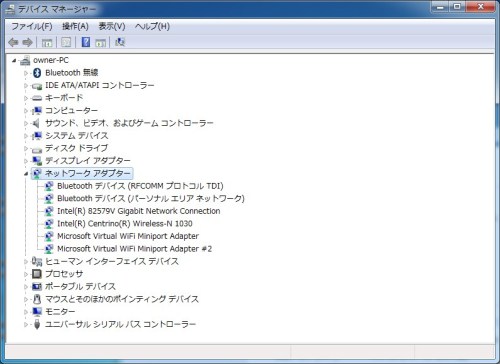Open the 表示(V) menu
This screenshot has width=500, height=364.
pos(112,26)
